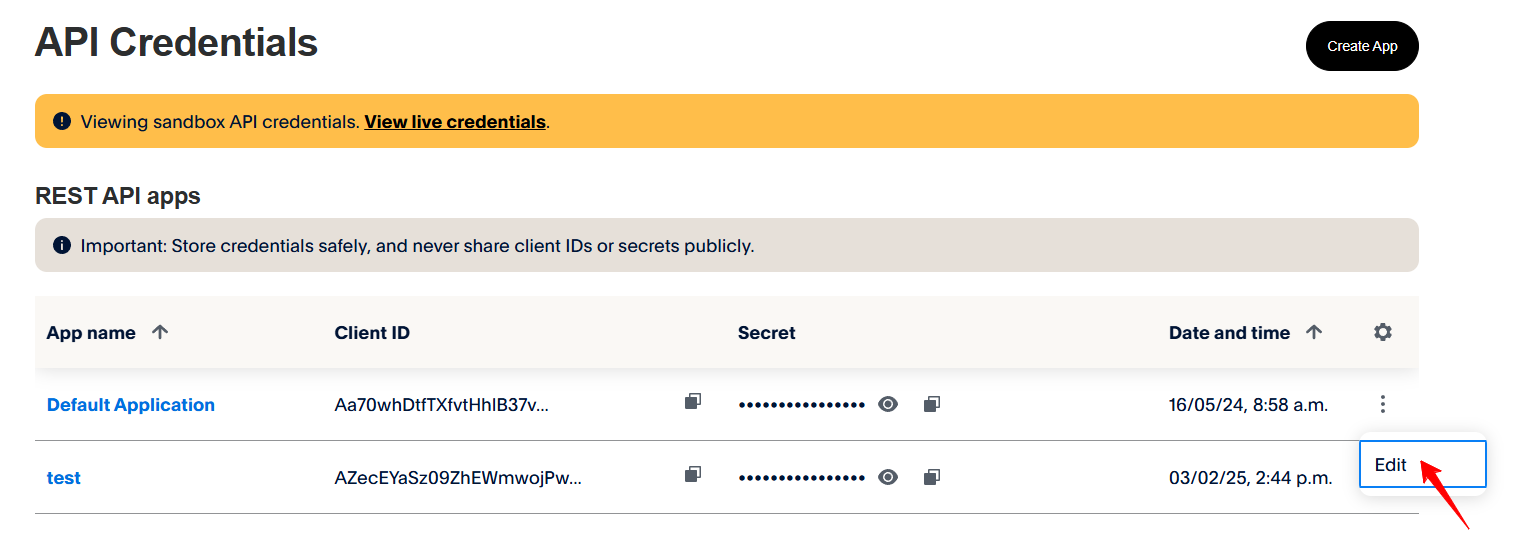The image size is (1523, 547).
Task: Copy the test app client ID
Action: click(x=692, y=475)
